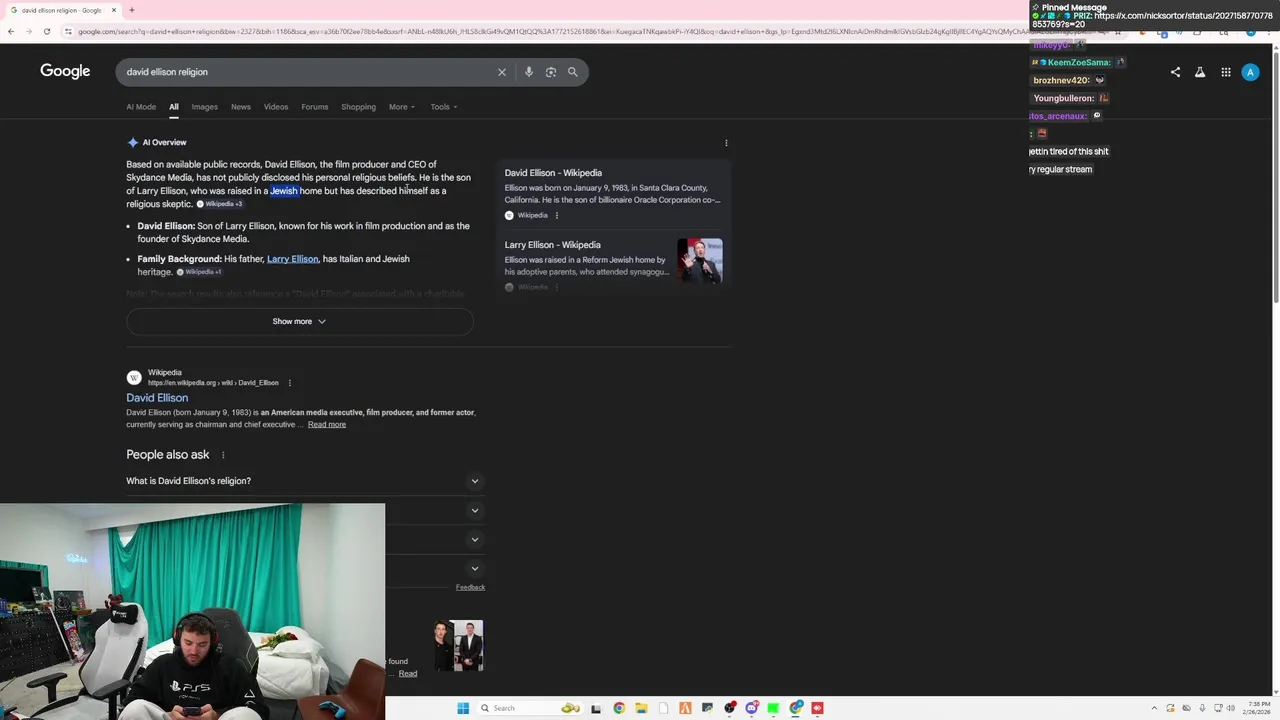Open the 'Wikipedia +1' source chip

click(x=199, y=272)
